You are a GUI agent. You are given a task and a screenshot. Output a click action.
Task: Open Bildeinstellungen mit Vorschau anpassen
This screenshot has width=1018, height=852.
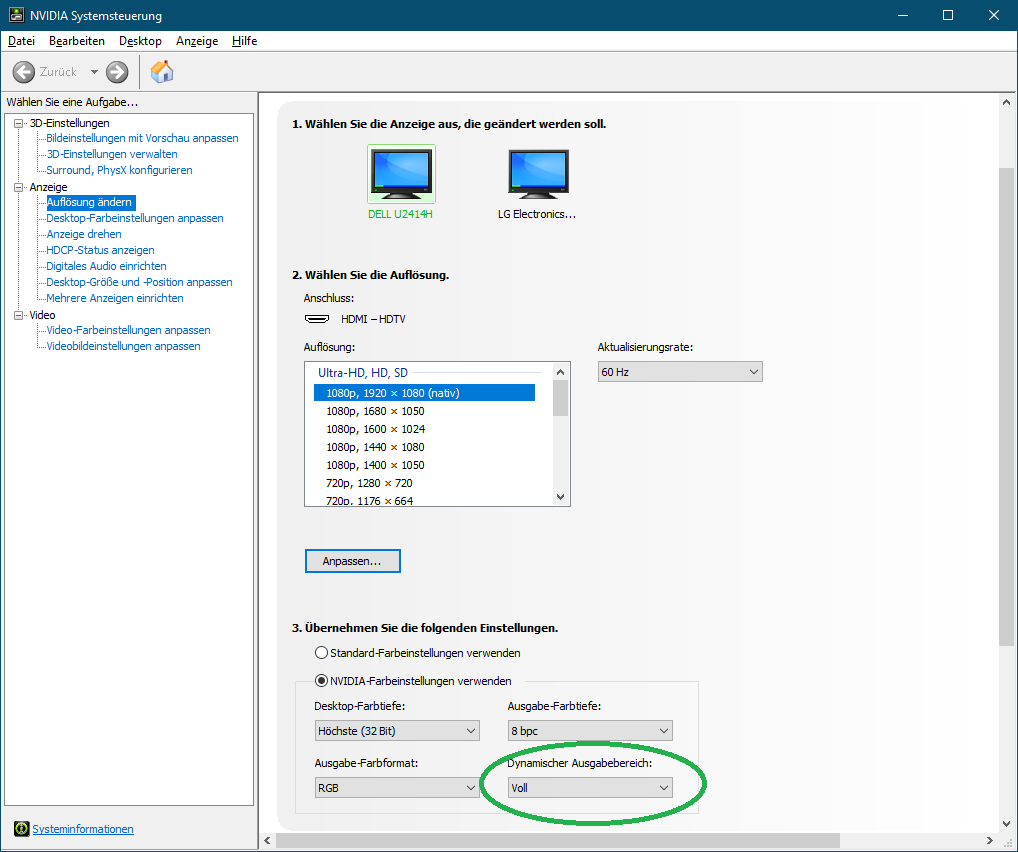(x=142, y=138)
